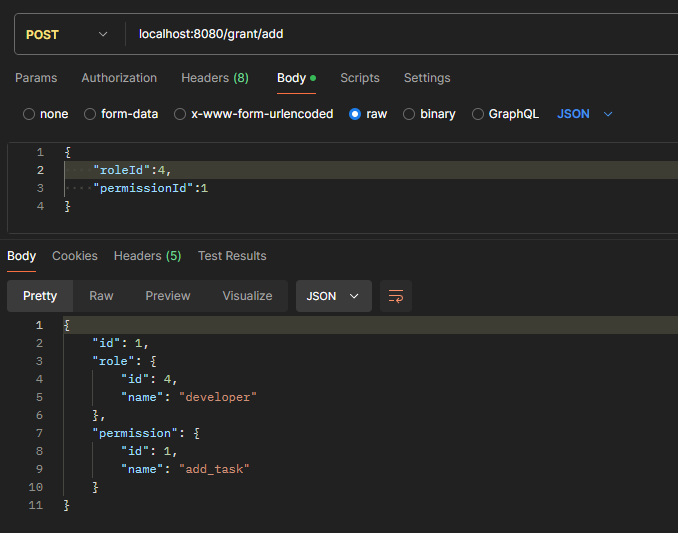Open the POST method dropdown
678x533 pixels.
pyautogui.click(x=66, y=34)
